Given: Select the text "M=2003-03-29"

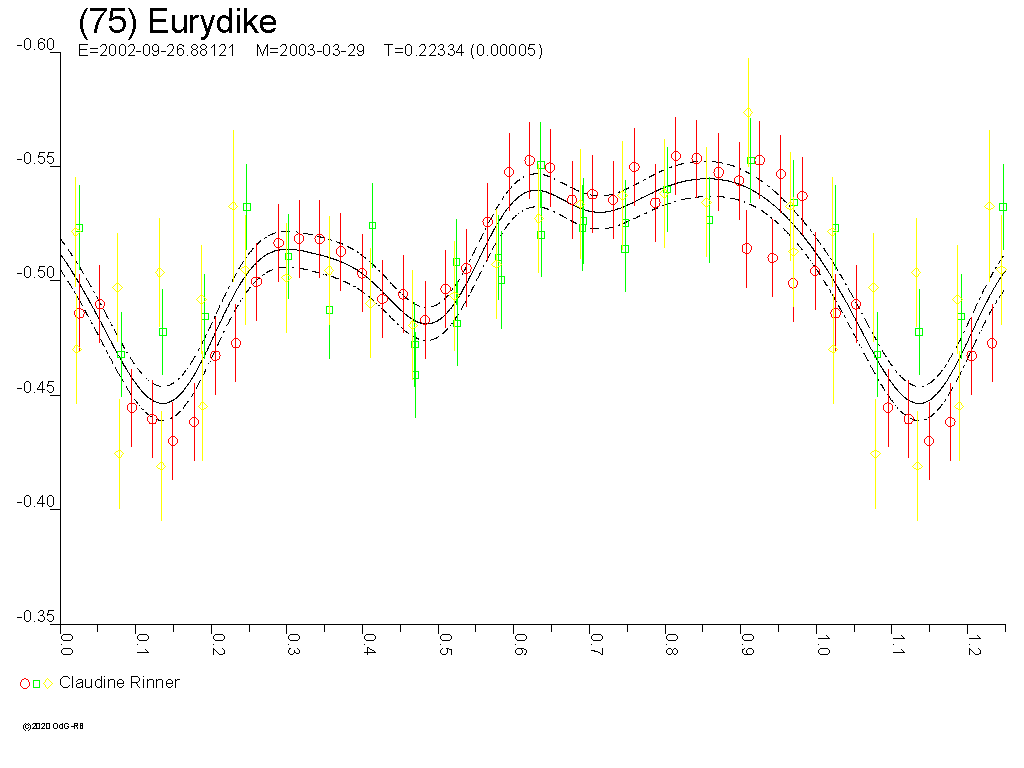Looking at the screenshot, I should 310,51.
